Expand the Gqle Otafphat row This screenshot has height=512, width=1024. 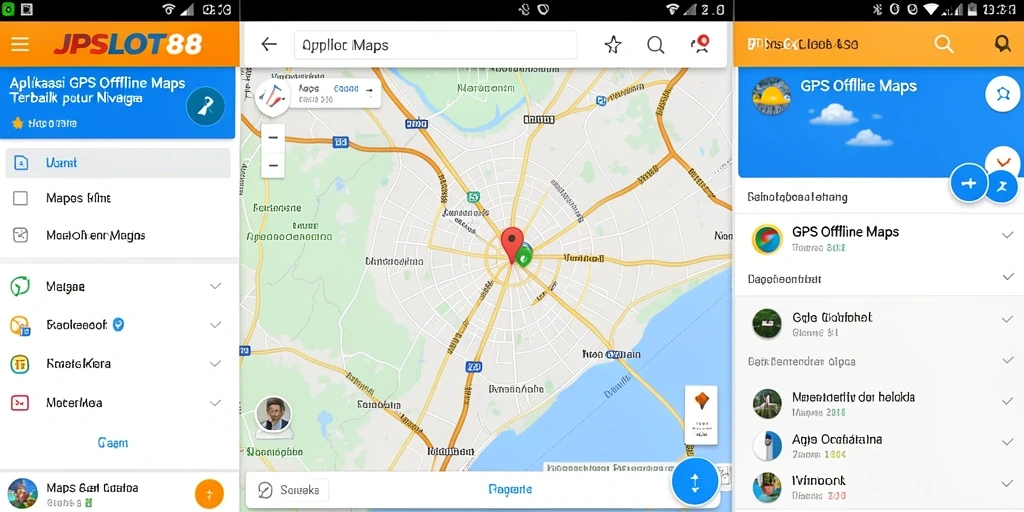click(x=1007, y=321)
